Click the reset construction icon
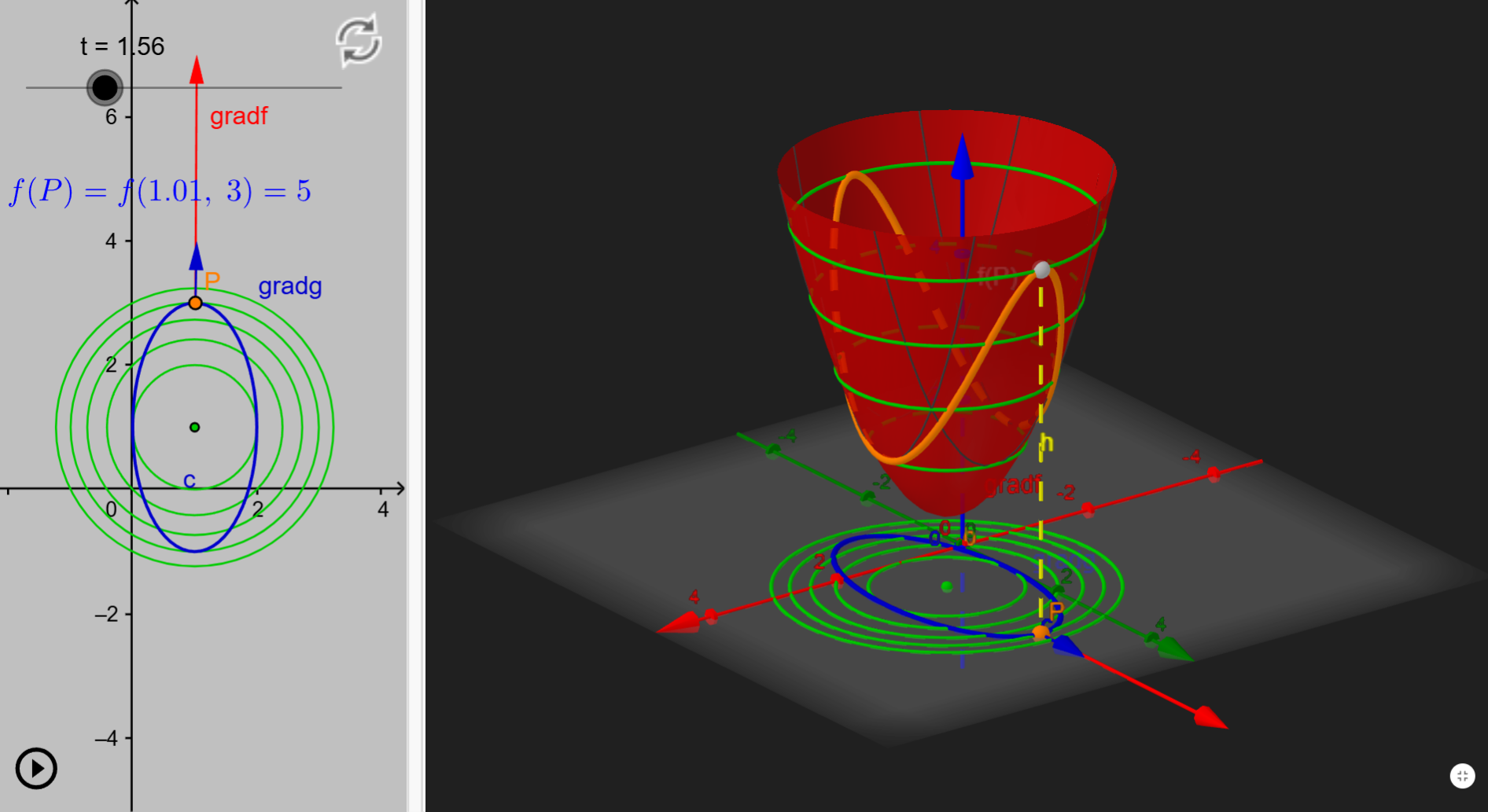 click(x=359, y=41)
